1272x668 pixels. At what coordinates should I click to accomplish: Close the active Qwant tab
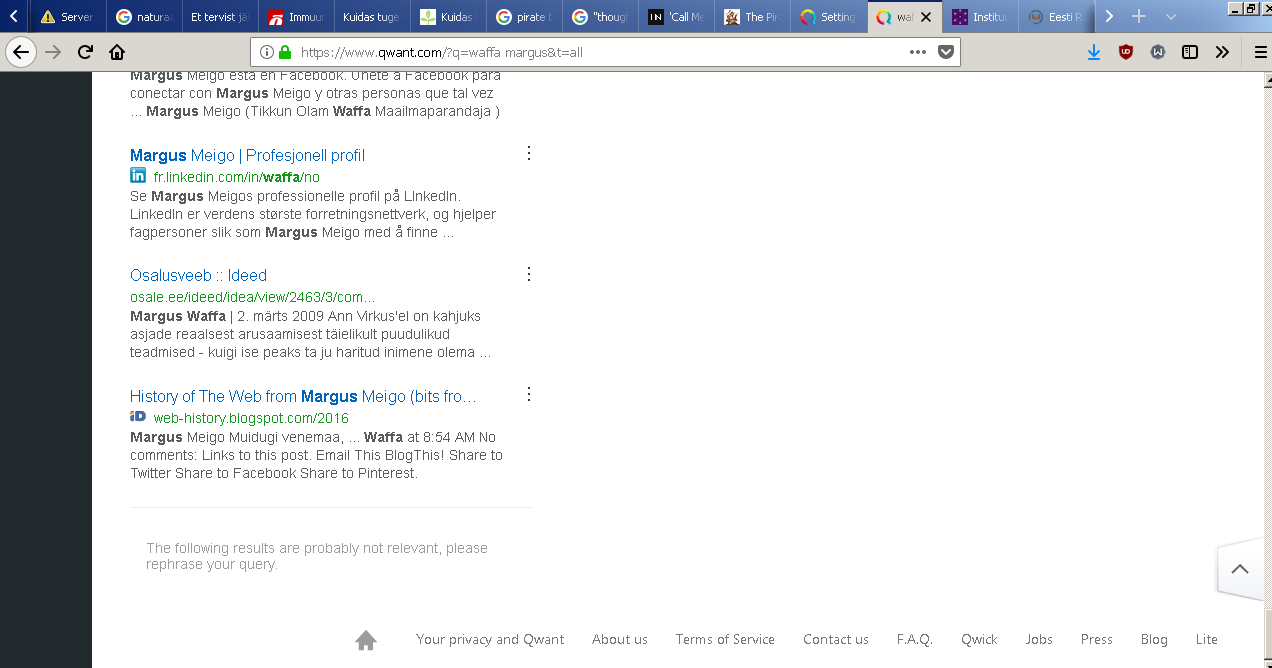coord(926,17)
